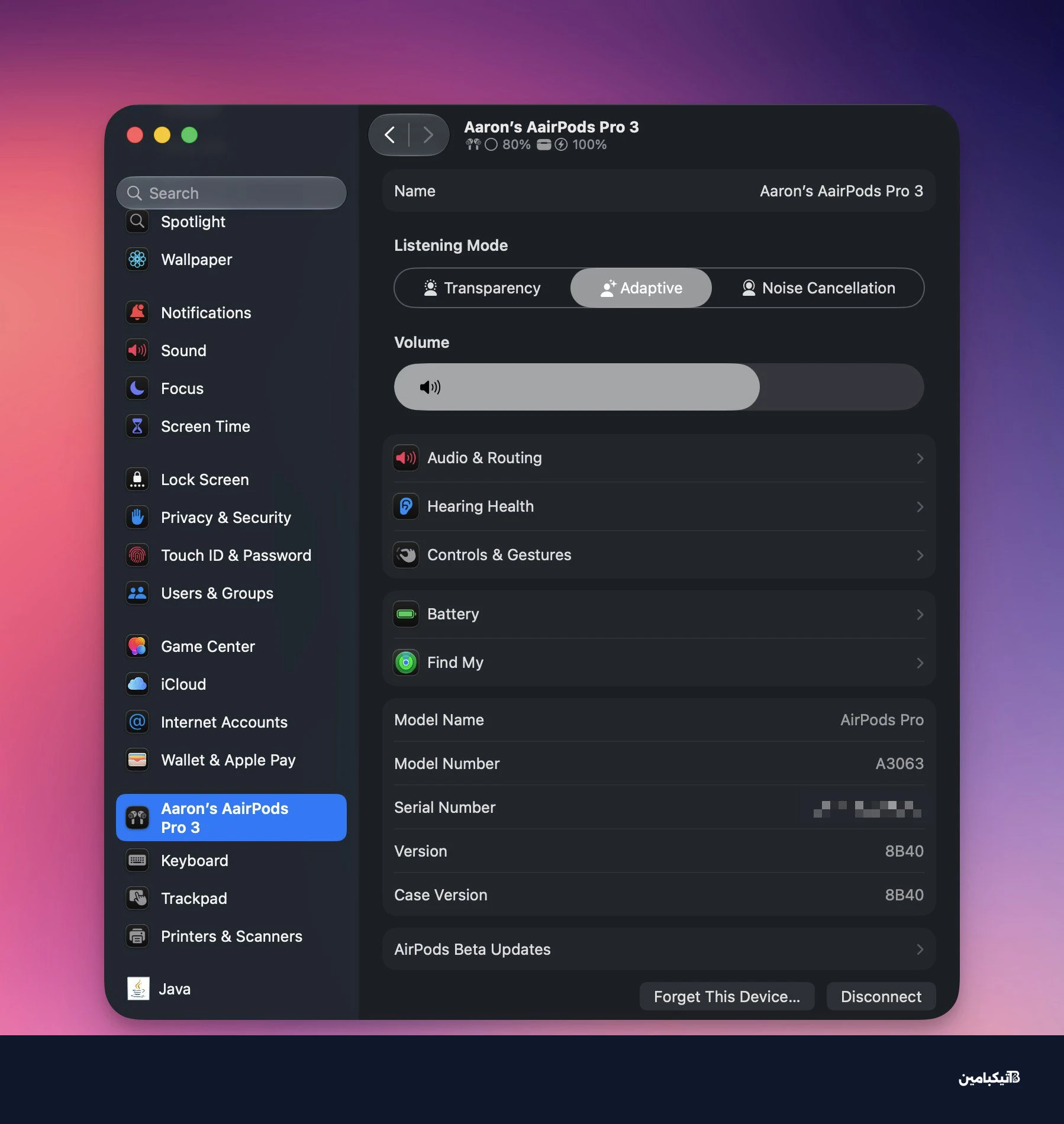Expand the Find My row chevron
This screenshot has width=1064, height=1124.
(x=920, y=663)
